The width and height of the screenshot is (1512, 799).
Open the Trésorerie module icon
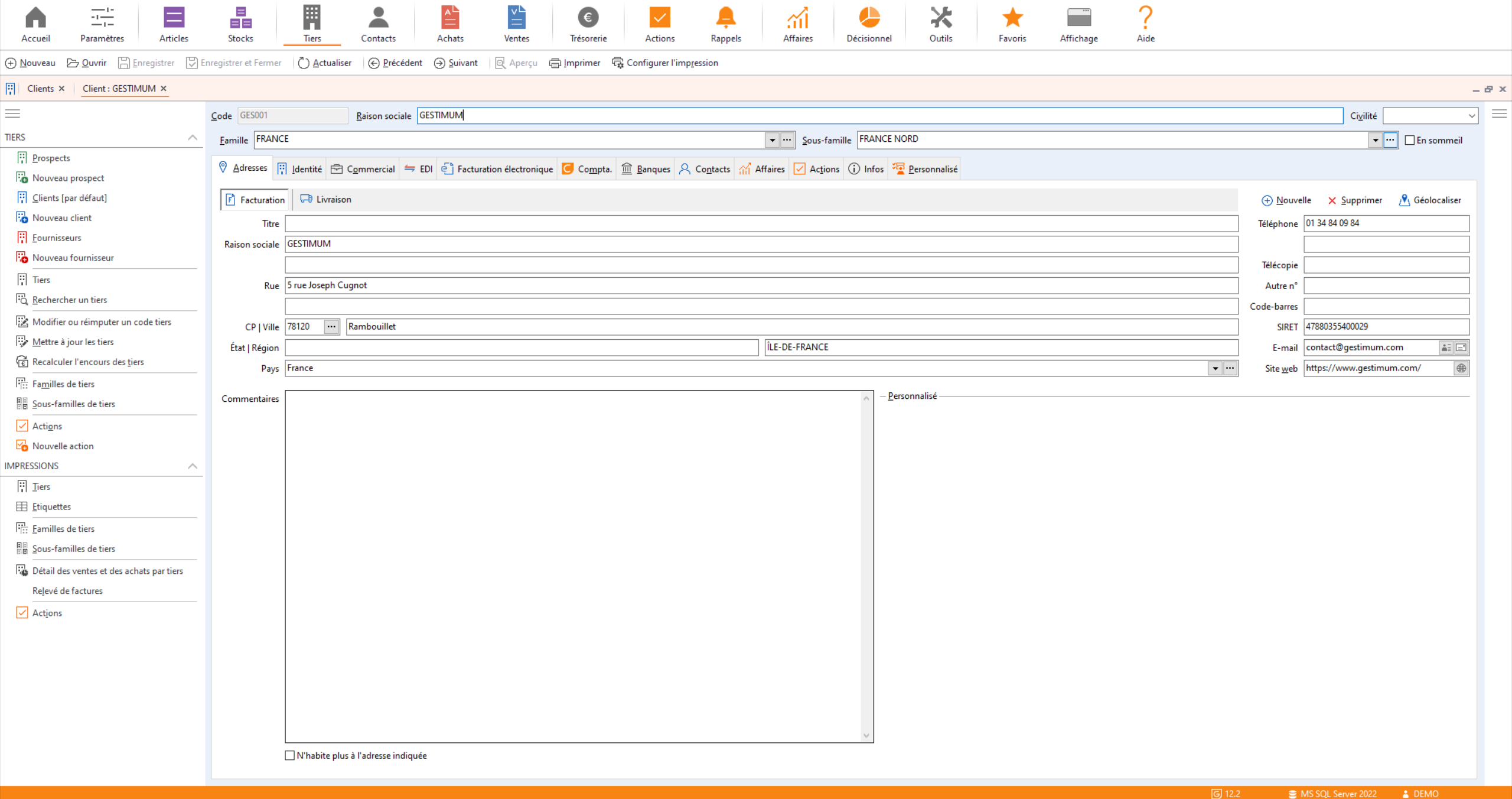pyautogui.click(x=588, y=18)
